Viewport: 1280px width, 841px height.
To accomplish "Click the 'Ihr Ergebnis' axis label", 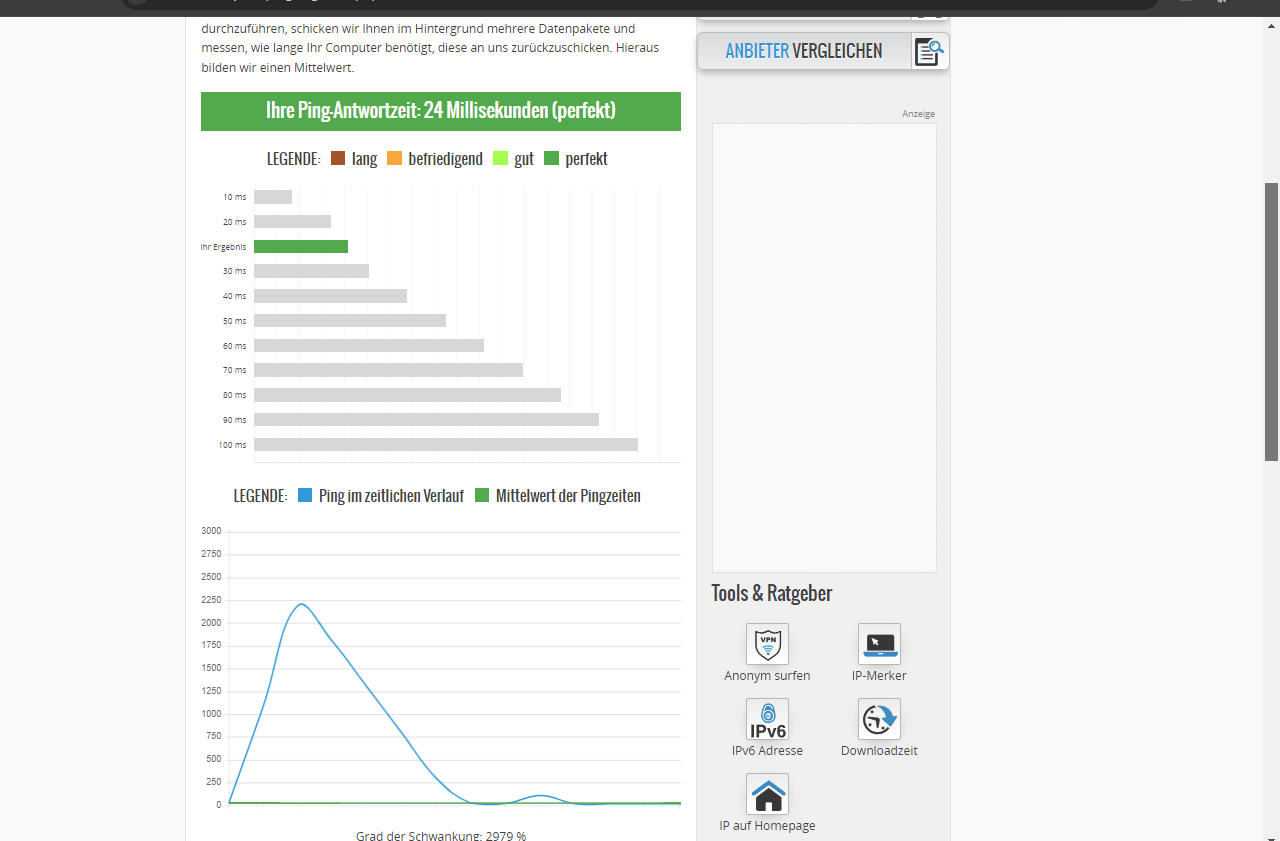I will pos(223,247).
